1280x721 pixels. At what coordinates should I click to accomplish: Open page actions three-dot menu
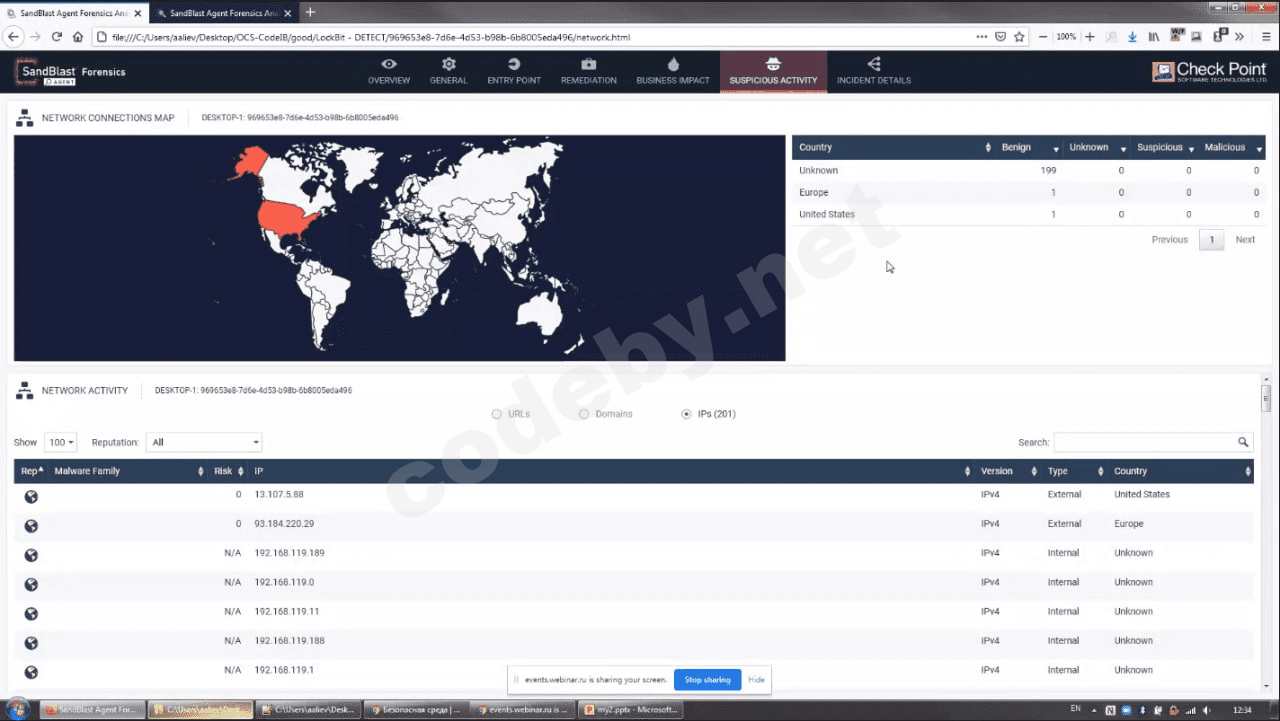[982, 37]
